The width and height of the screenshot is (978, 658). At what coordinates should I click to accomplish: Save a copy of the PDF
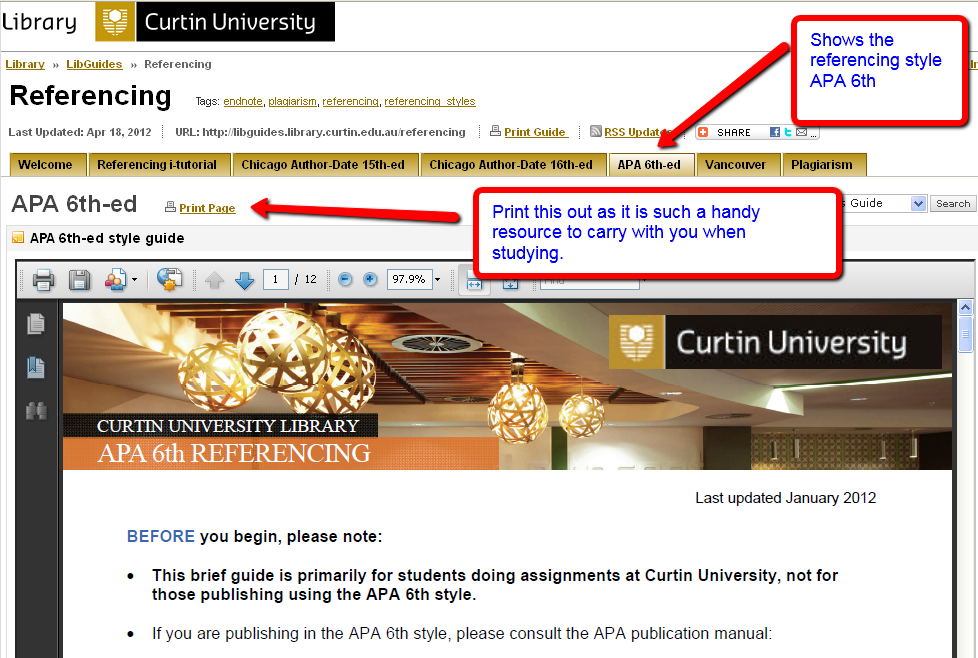click(x=79, y=280)
